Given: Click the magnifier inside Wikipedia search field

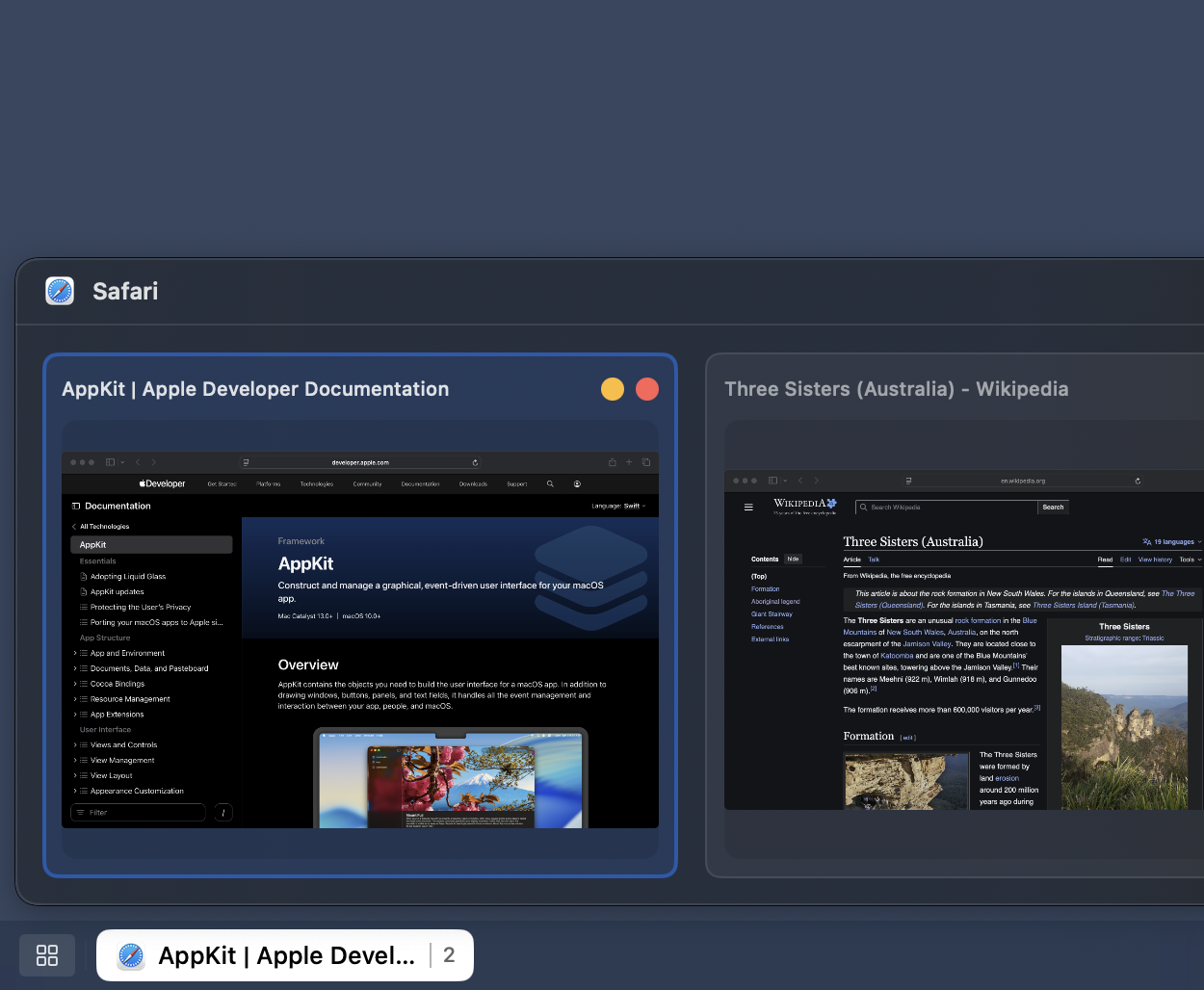Looking at the screenshot, I should pyautogui.click(x=864, y=507).
